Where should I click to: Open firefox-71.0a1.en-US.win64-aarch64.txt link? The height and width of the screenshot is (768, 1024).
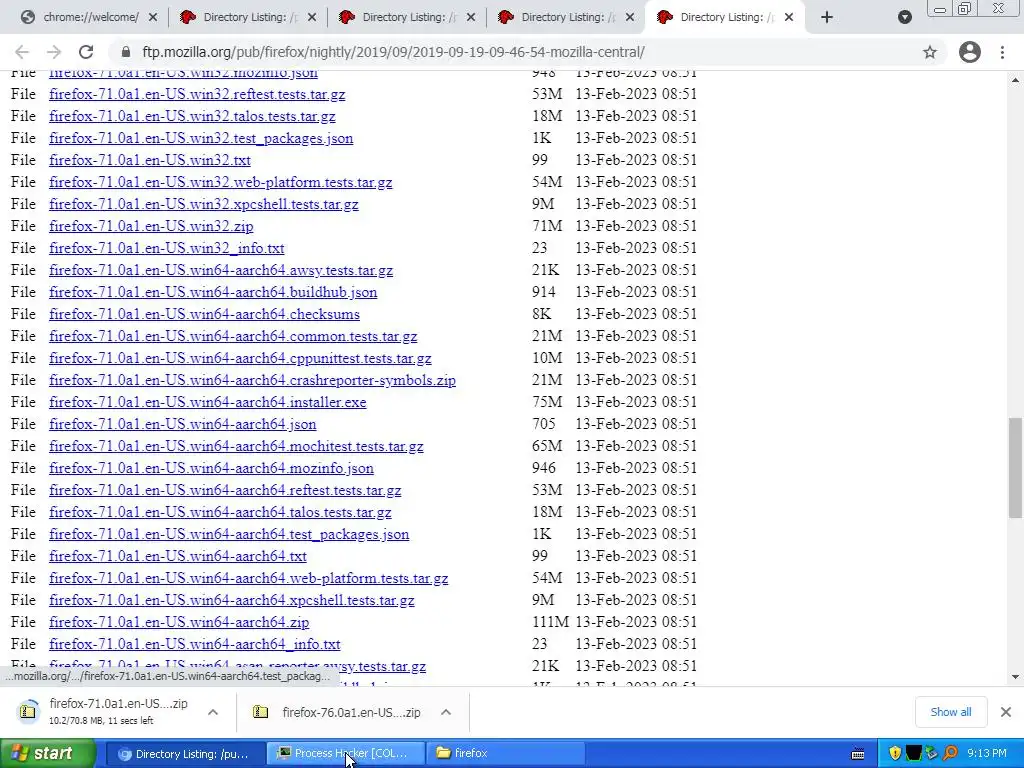point(178,556)
